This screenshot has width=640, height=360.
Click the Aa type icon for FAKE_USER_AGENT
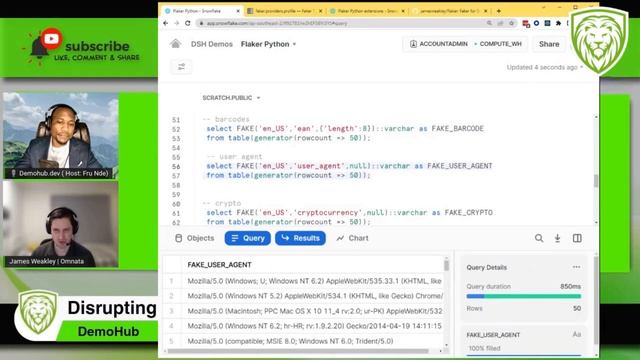coord(576,334)
